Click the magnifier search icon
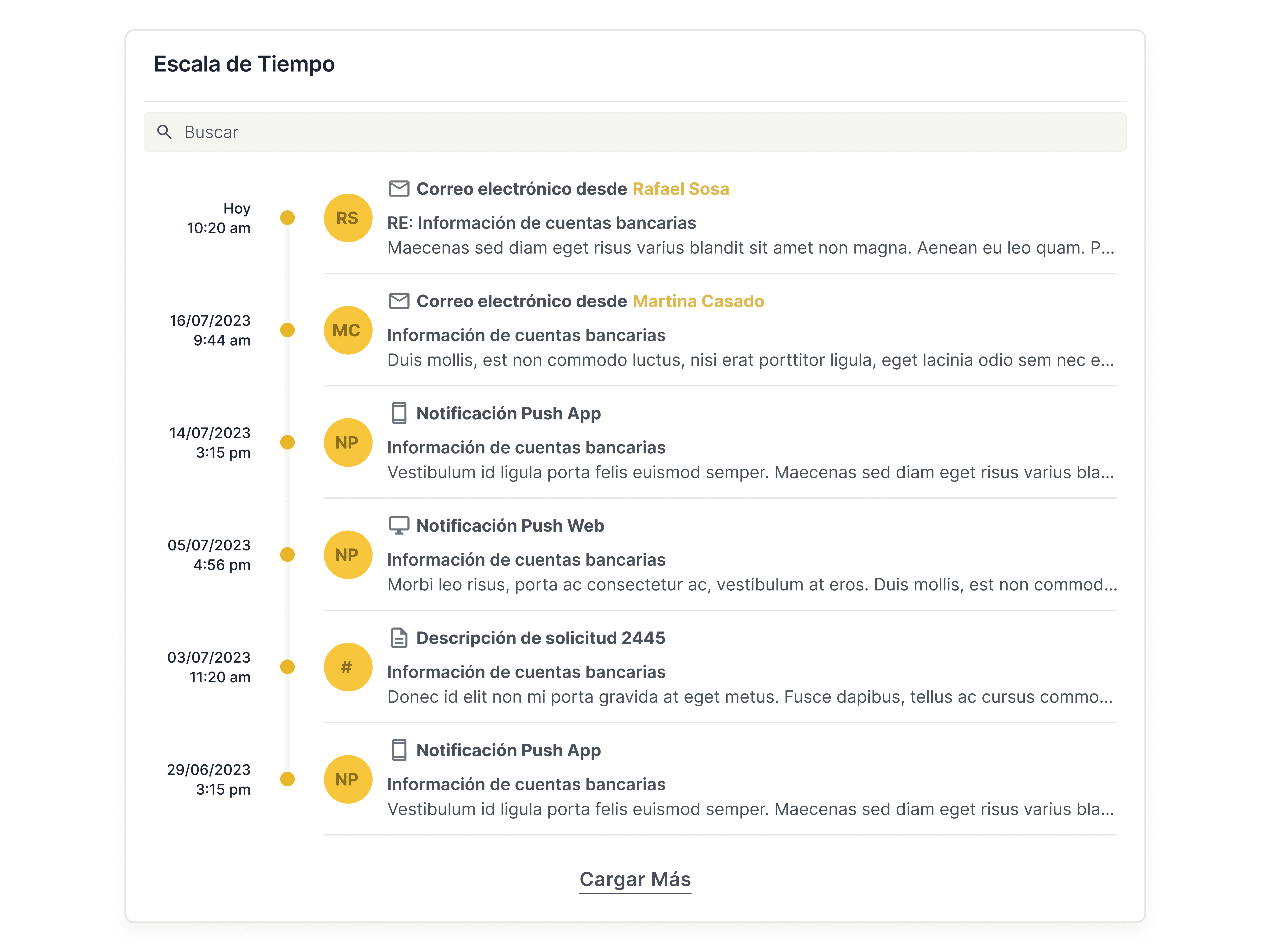Screen dimensions: 1270x952 click(164, 132)
